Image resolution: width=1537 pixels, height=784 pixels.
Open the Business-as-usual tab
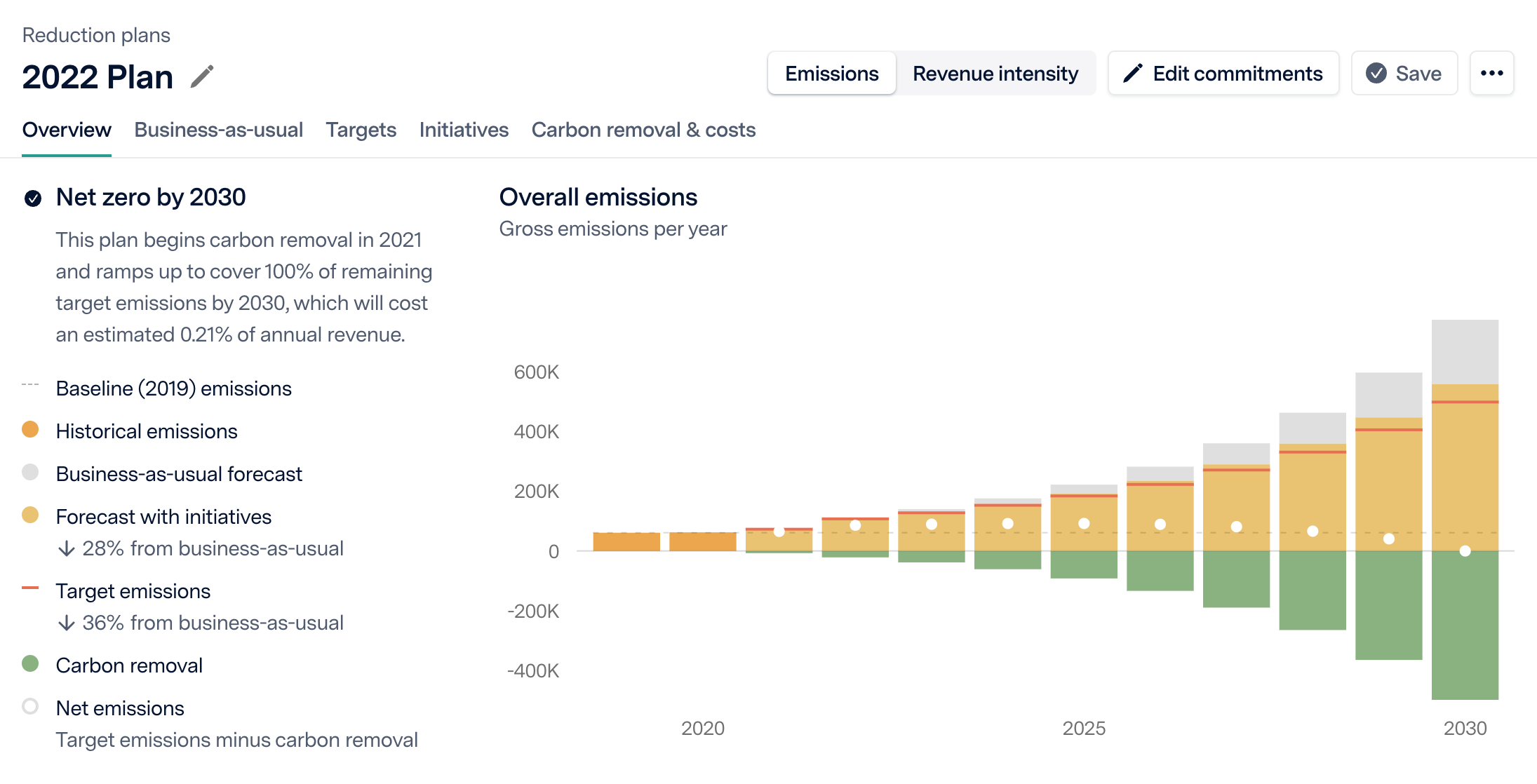(x=218, y=130)
